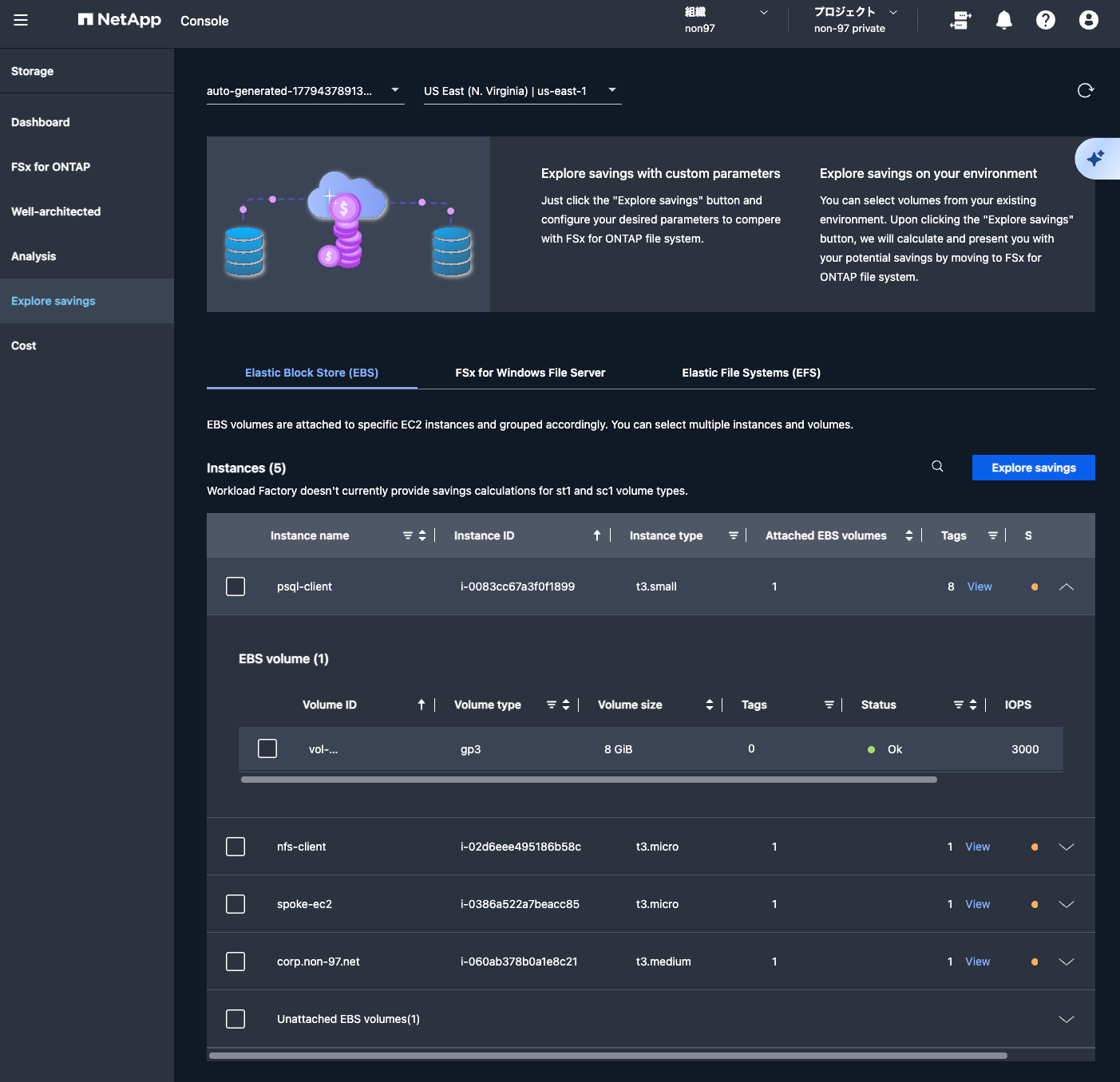Filter the Instance name column
The height and width of the screenshot is (1082, 1120).
408,535
